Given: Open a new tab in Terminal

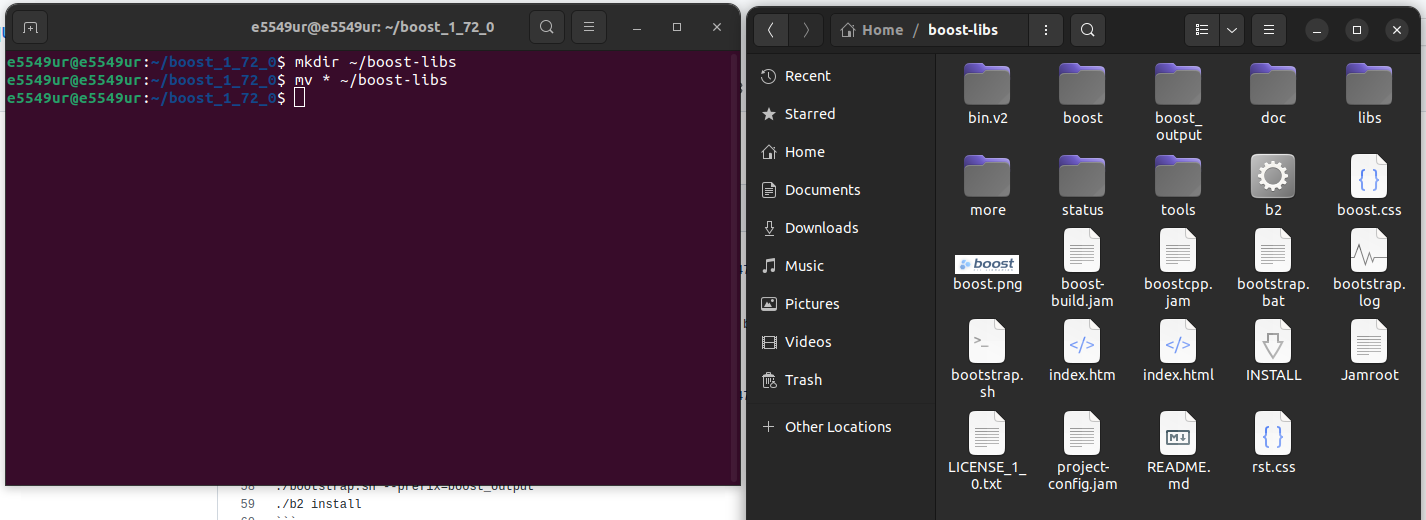Looking at the screenshot, I should click(x=30, y=27).
